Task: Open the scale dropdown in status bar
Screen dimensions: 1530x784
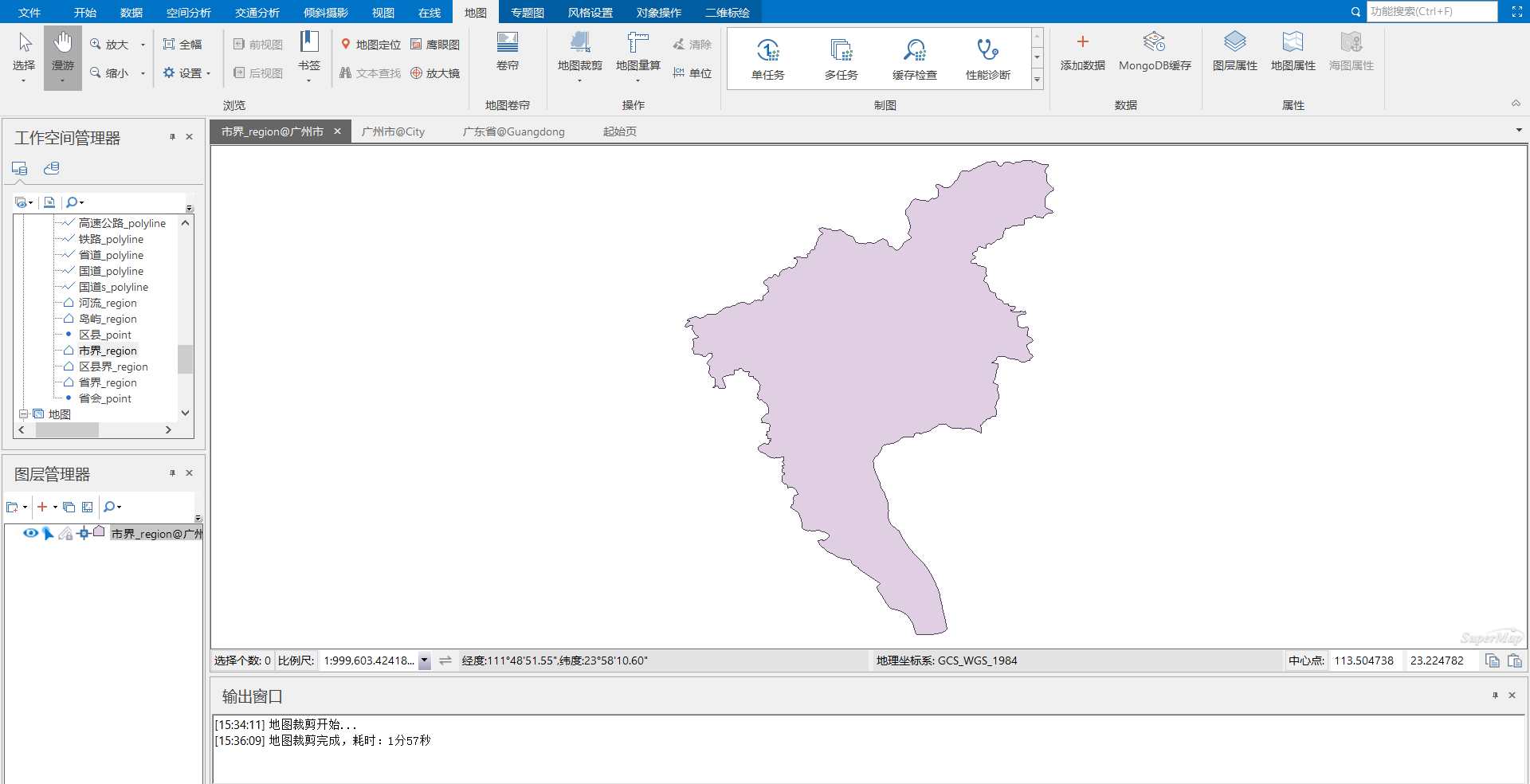Action: [x=424, y=661]
